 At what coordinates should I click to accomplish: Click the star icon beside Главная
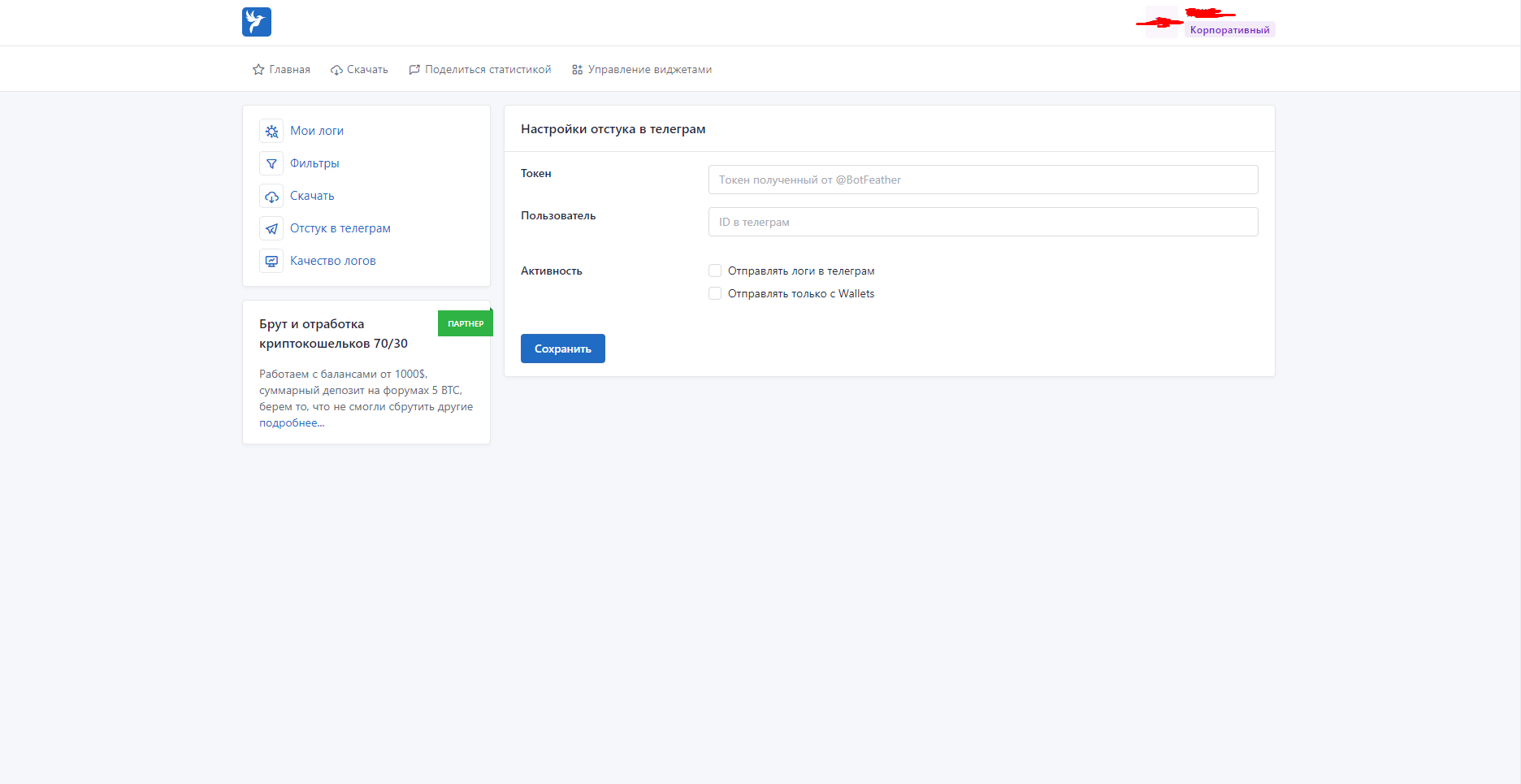point(258,70)
